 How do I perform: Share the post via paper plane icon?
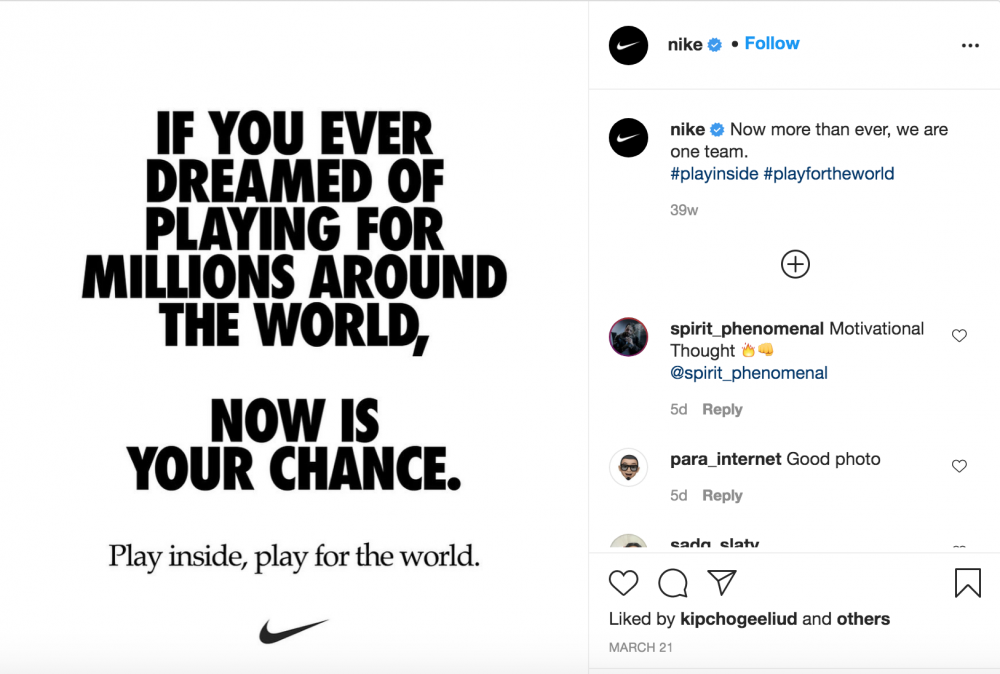pyautogui.click(x=722, y=582)
